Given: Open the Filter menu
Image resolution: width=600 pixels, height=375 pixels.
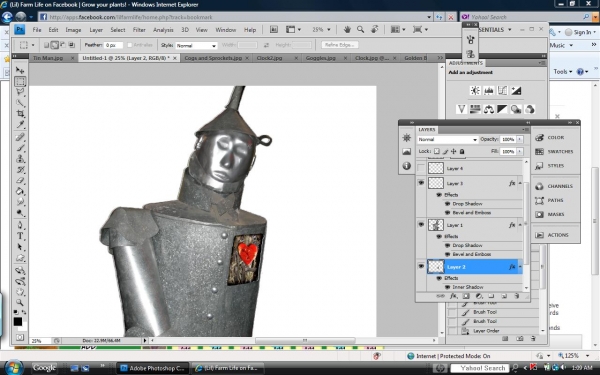Looking at the screenshot, I should pyautogui.click(x=139, y=30).
